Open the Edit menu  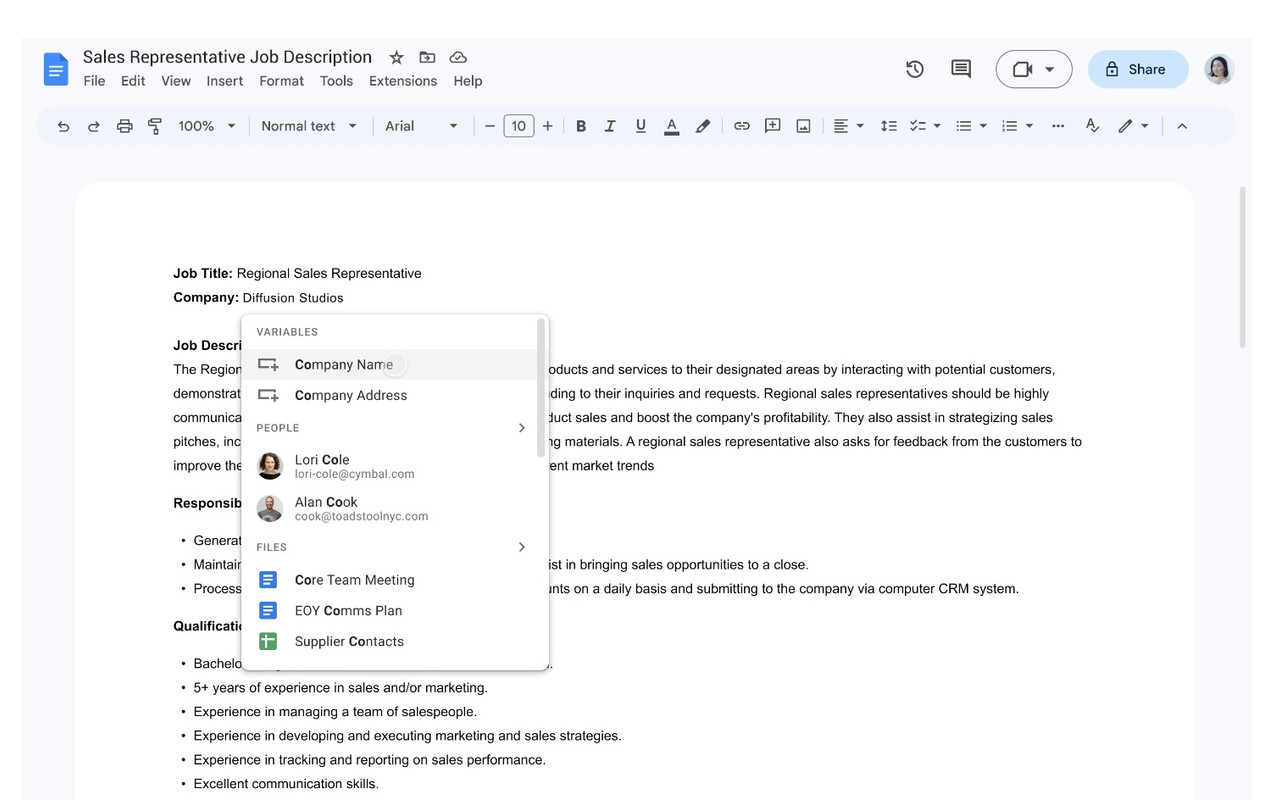pos(133,81)
